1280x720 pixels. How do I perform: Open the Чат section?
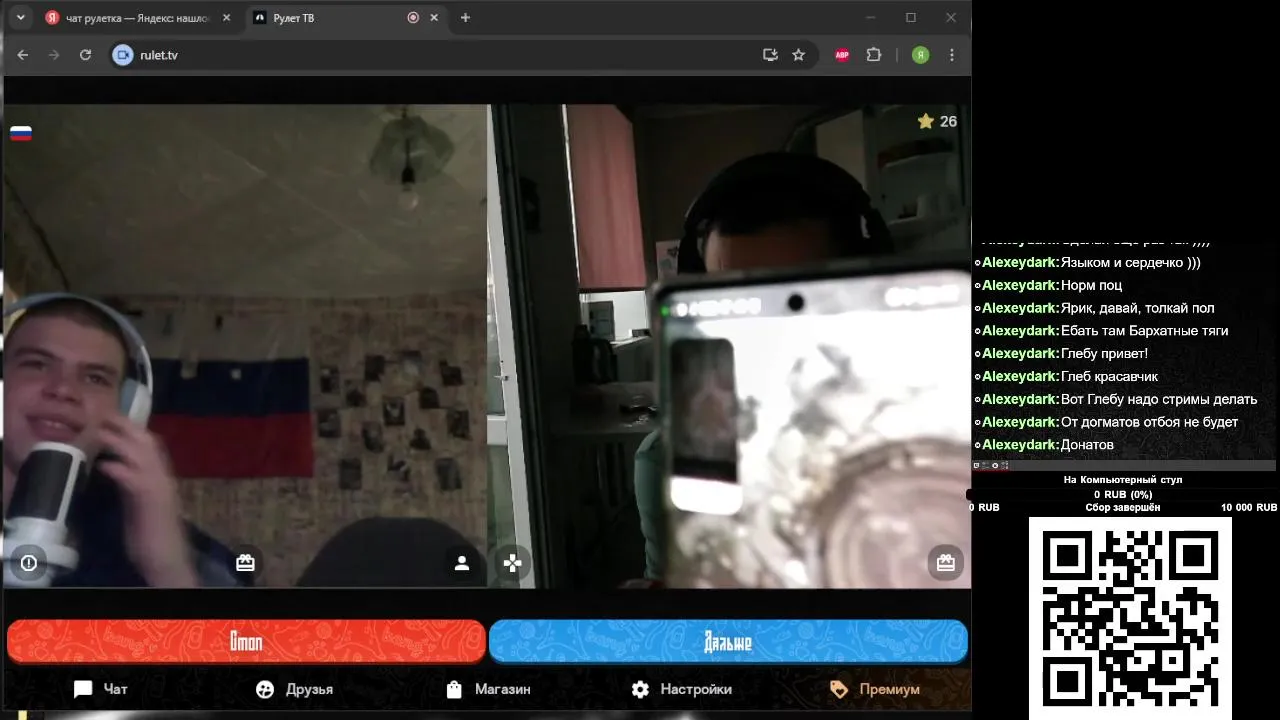click(x=101, y=689)
